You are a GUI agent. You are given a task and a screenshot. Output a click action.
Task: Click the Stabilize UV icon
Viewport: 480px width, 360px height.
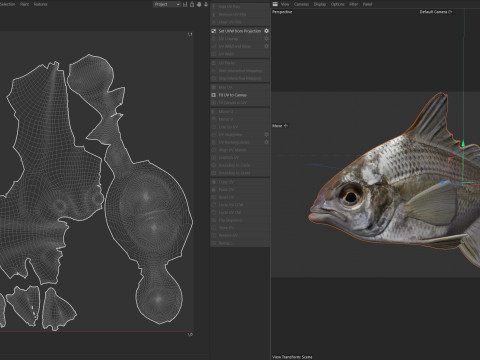pyautogui.click(x=214, y=158)
